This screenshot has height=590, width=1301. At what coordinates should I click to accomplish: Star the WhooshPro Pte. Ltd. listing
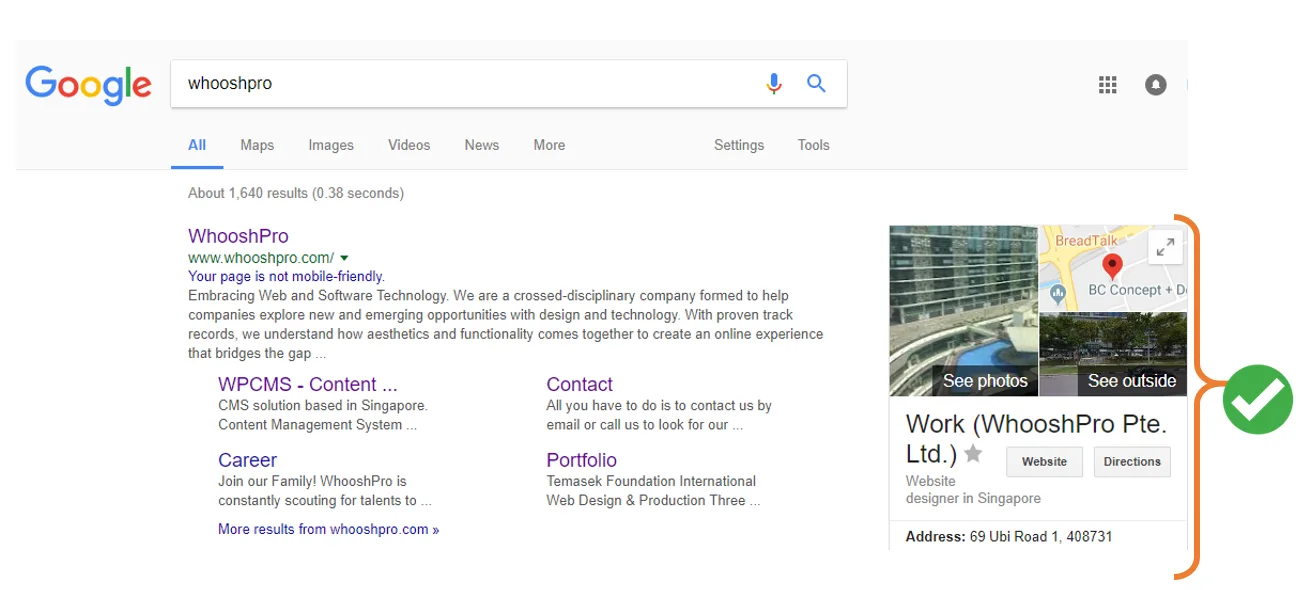click(973, 455)
